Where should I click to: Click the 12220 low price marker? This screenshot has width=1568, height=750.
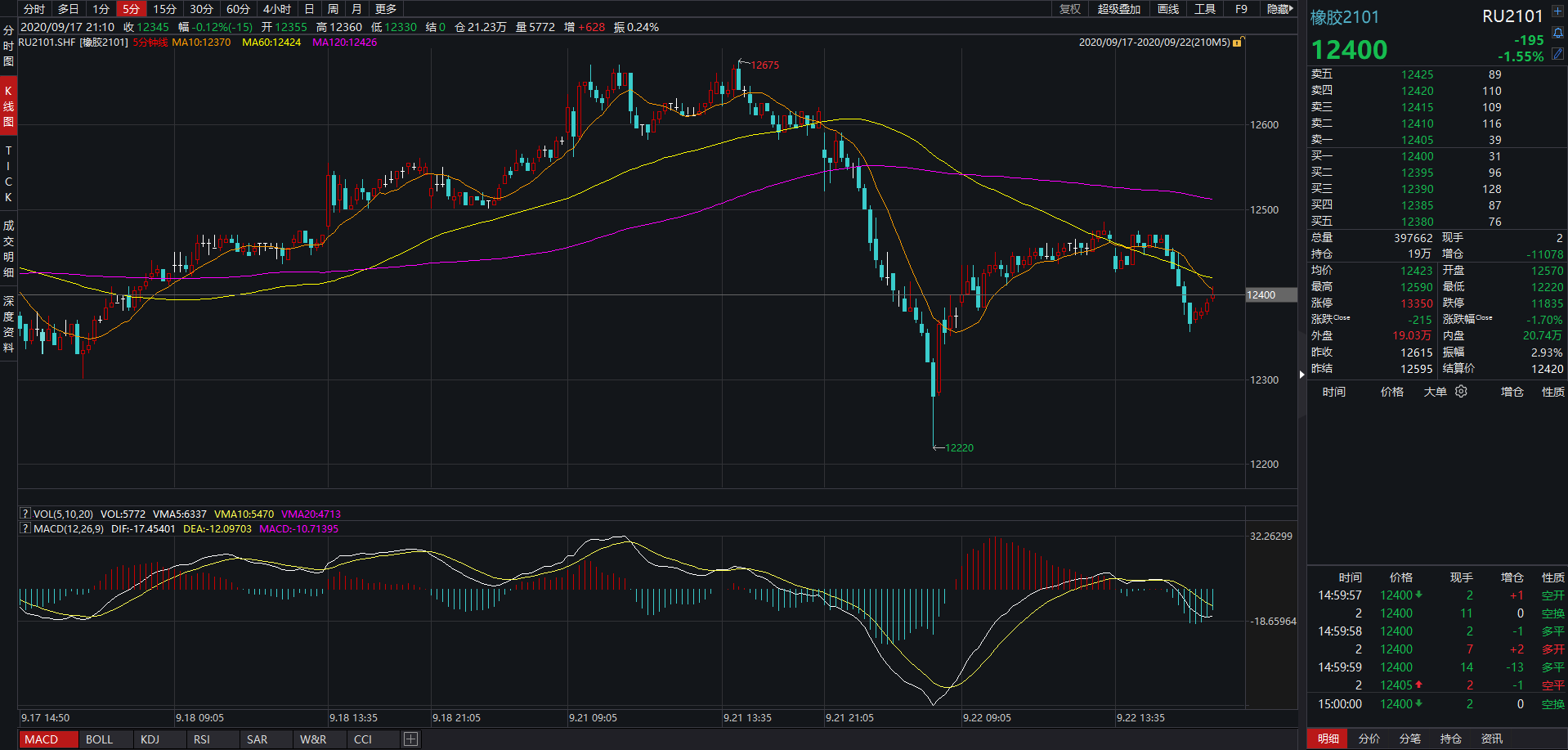[959, 447]
